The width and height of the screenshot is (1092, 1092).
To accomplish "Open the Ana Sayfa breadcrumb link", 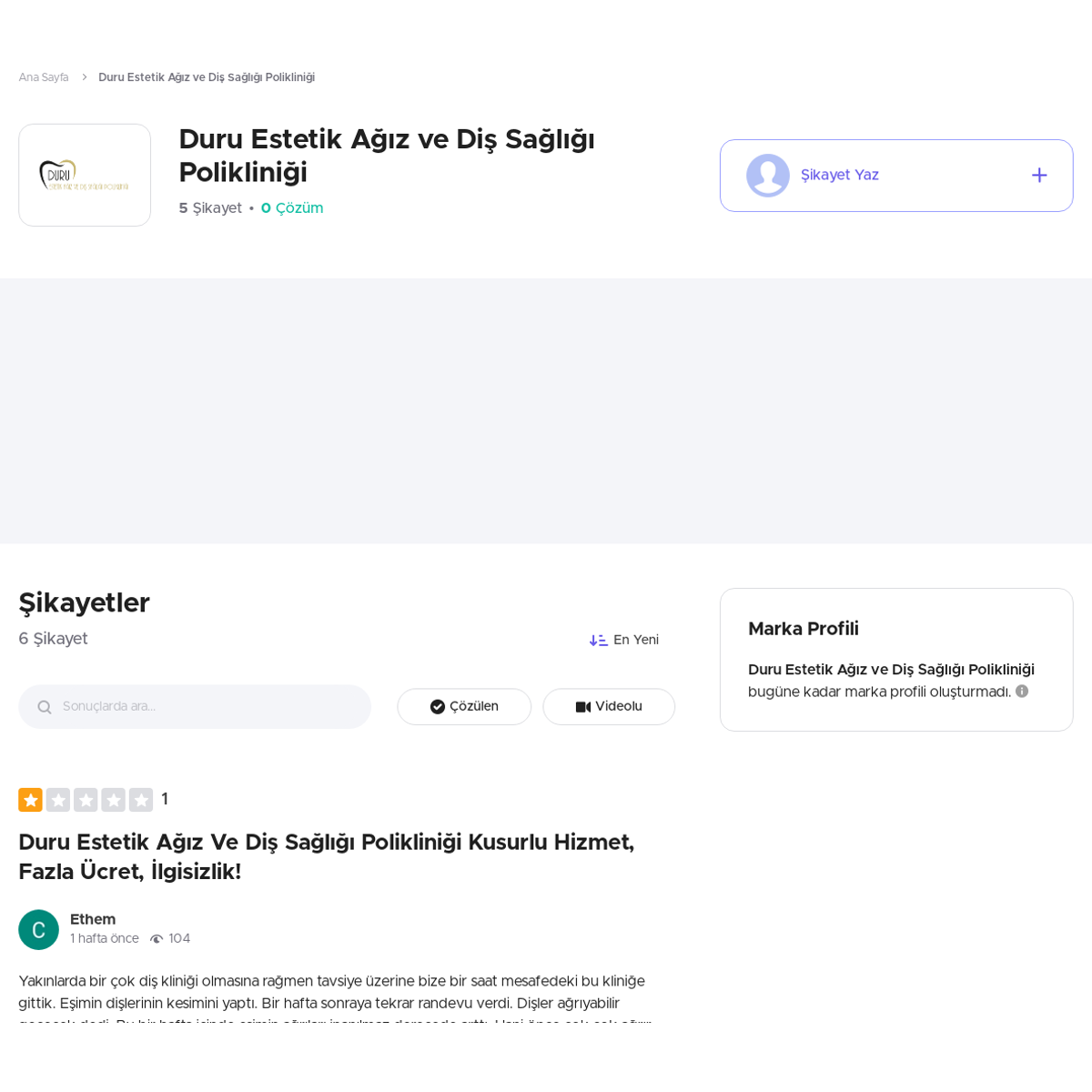I will click(44, 77).
